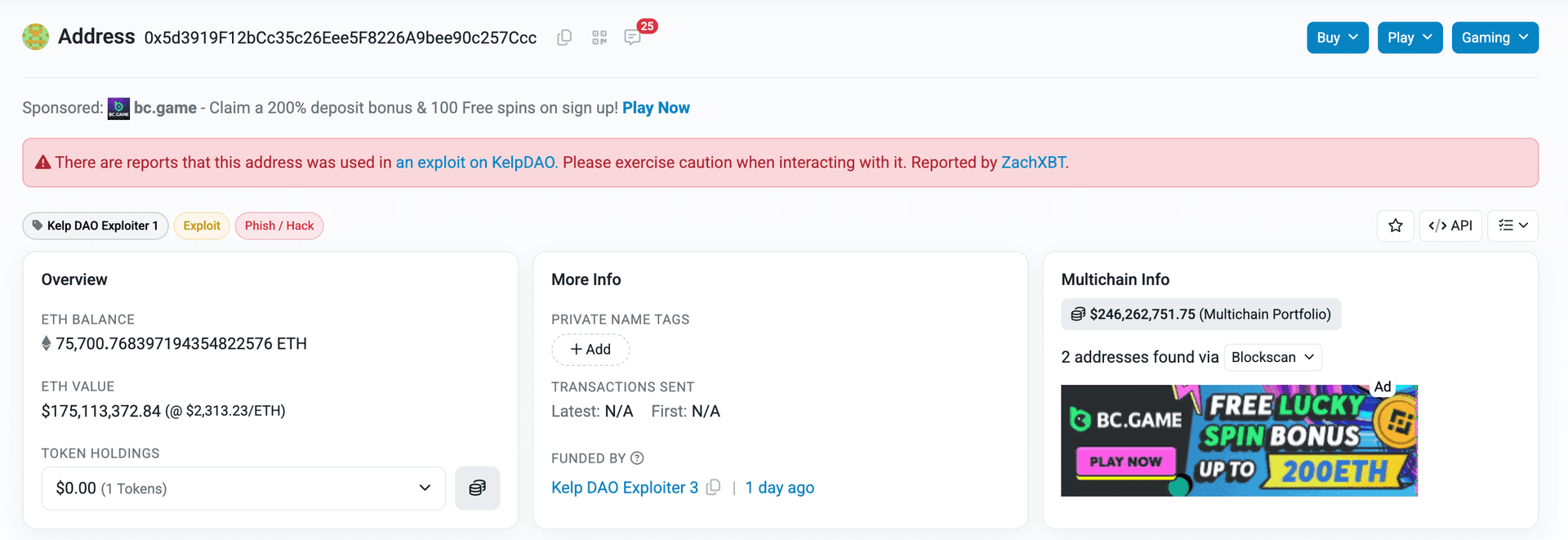This screenshot has height=540, width=1568.
Task: Click the Kelp DAO Exploiter 1 tag
Action: 96,225
